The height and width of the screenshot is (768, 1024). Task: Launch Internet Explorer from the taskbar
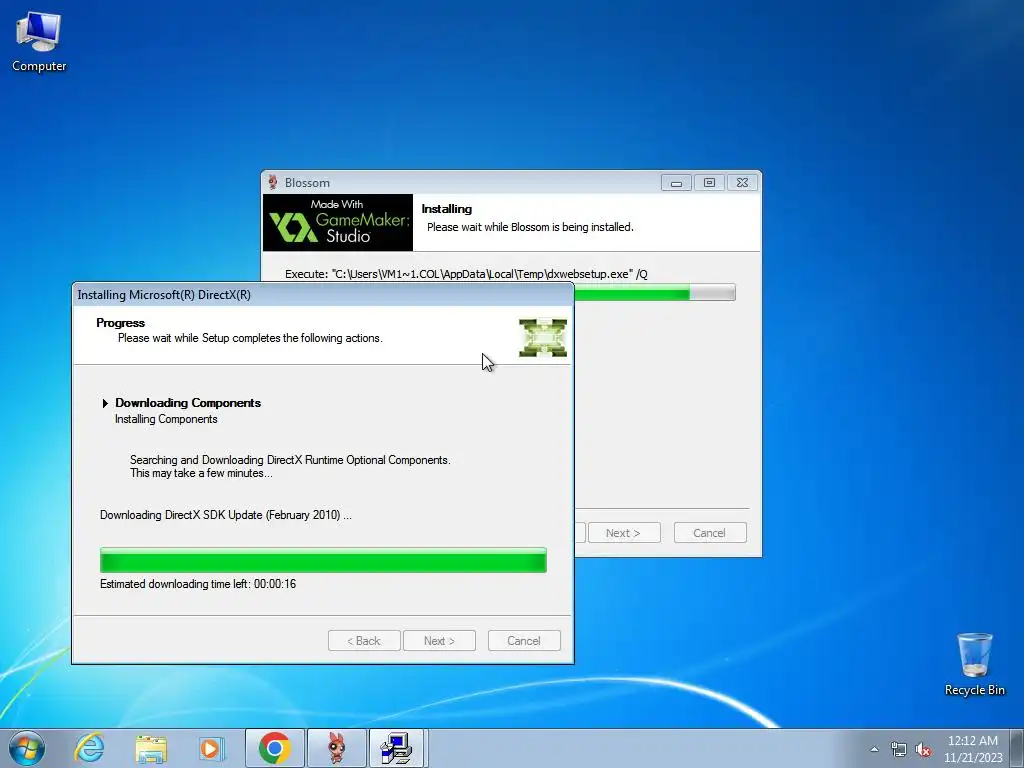89,748
